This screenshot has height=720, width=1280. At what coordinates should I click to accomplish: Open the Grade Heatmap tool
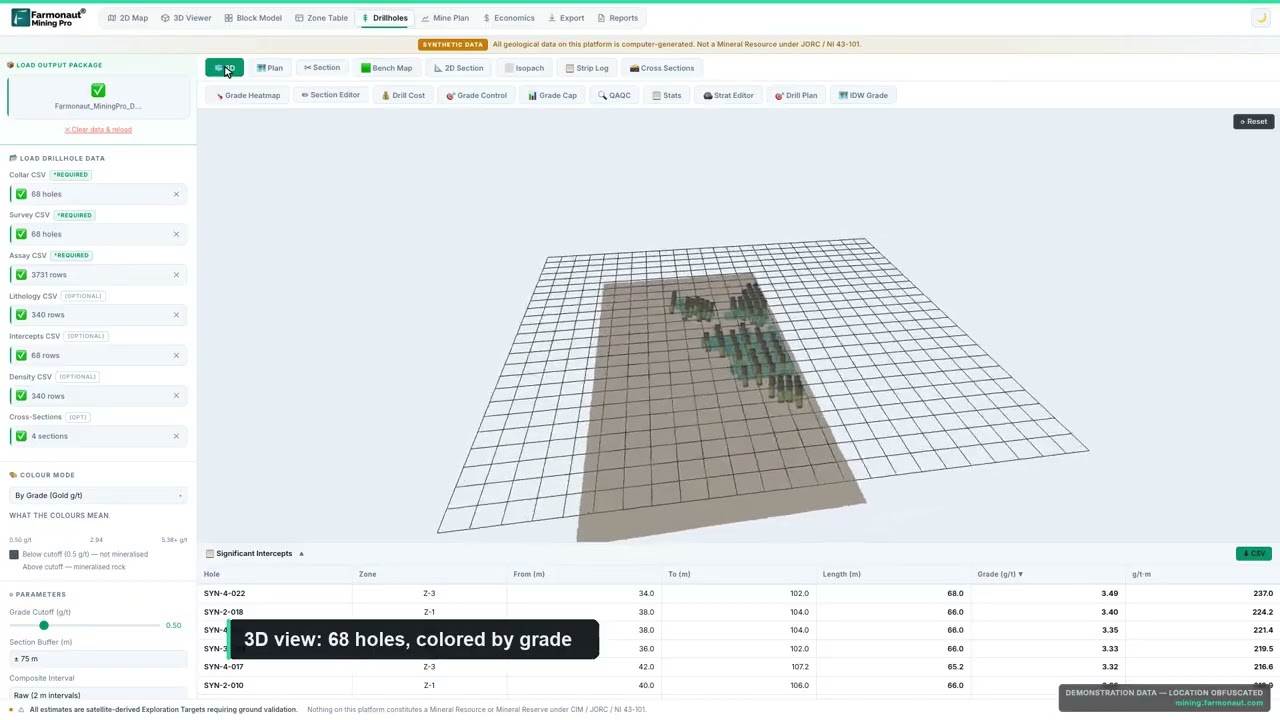click(247, 95)
